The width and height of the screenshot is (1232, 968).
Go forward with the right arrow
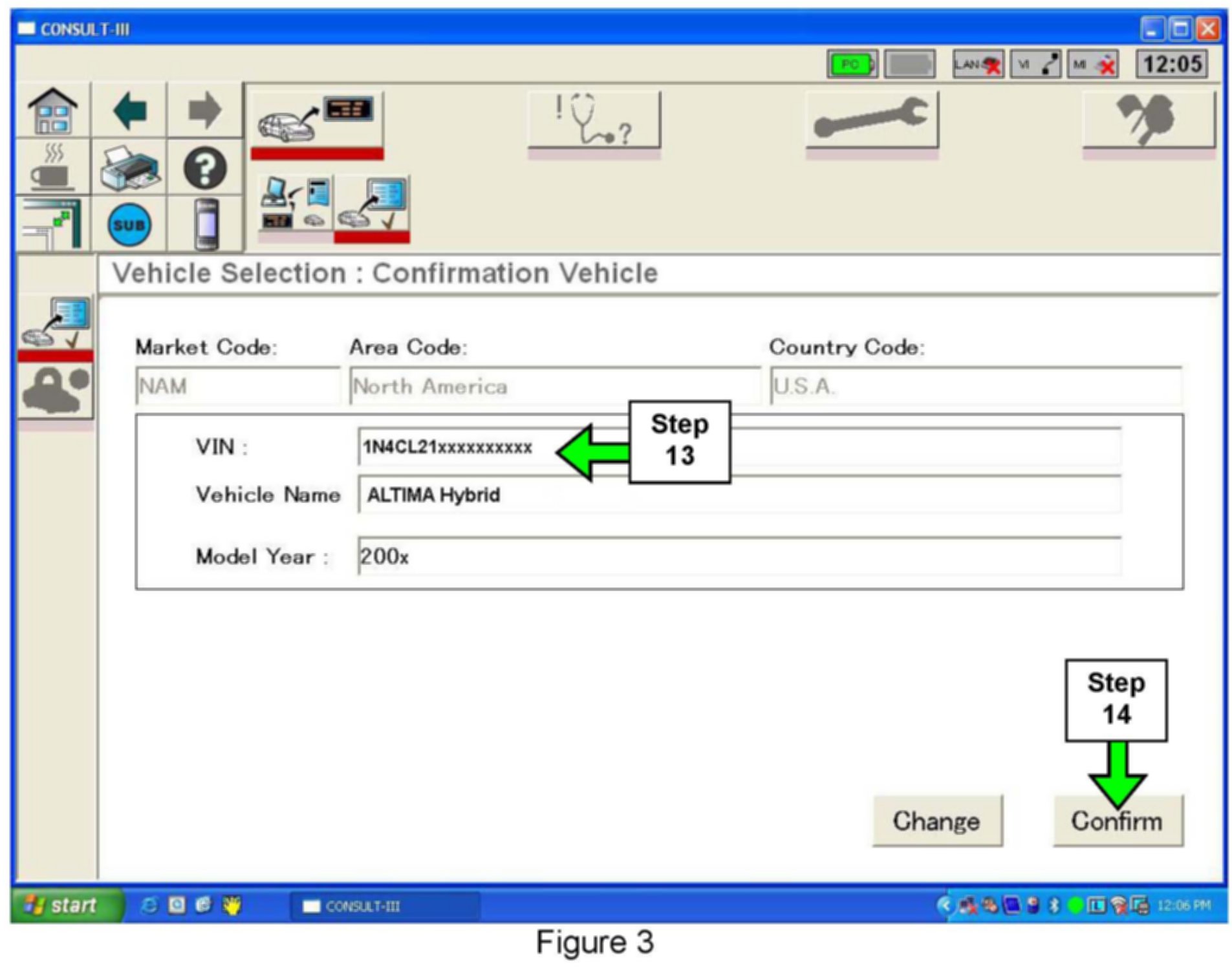pyautogui.click(x=204, y=110)
